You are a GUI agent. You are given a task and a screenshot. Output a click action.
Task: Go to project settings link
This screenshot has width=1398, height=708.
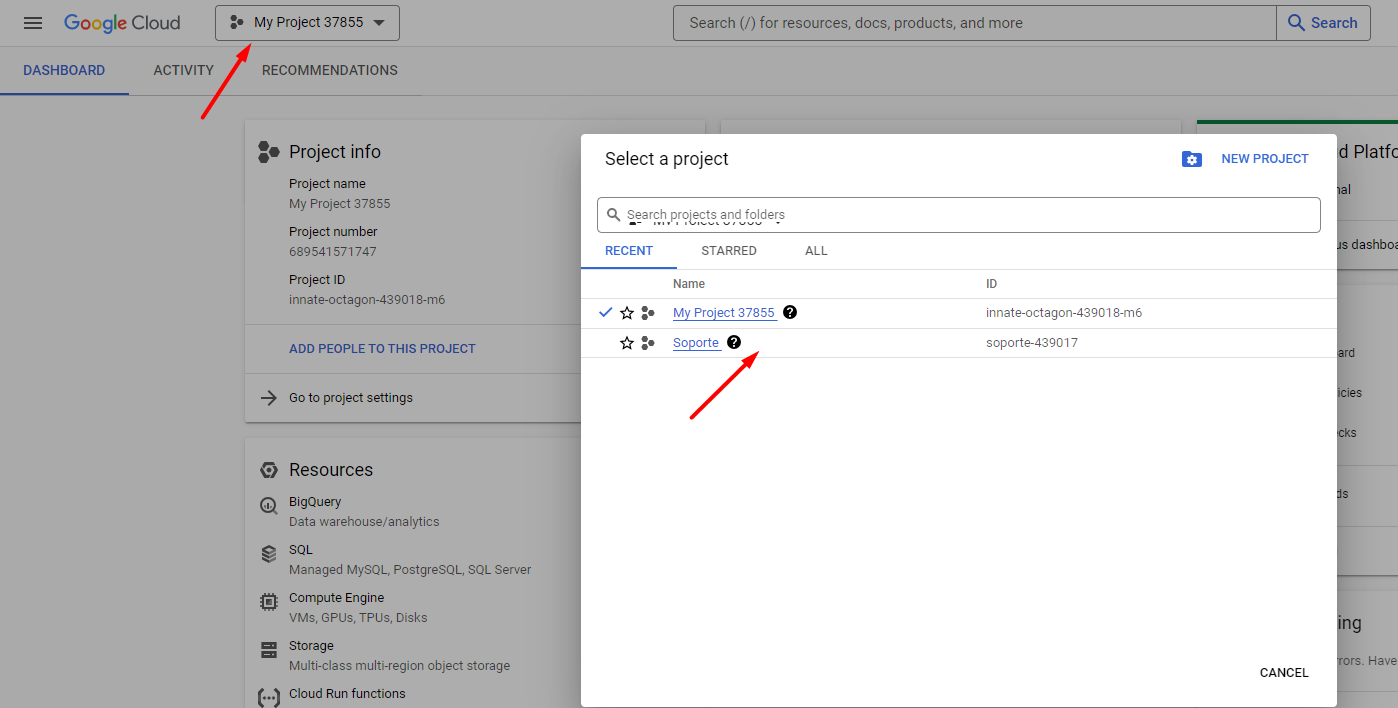click(351, 398)
